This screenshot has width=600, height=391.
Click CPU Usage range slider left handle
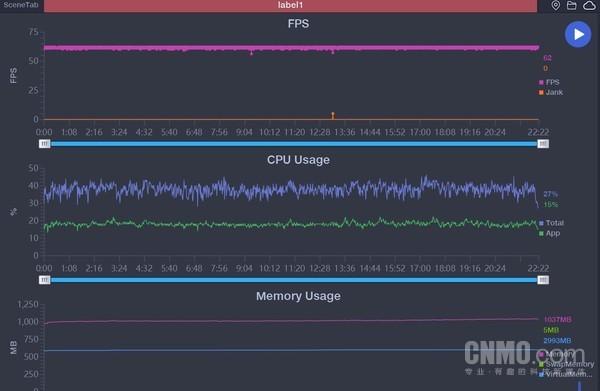coord(45,280)
